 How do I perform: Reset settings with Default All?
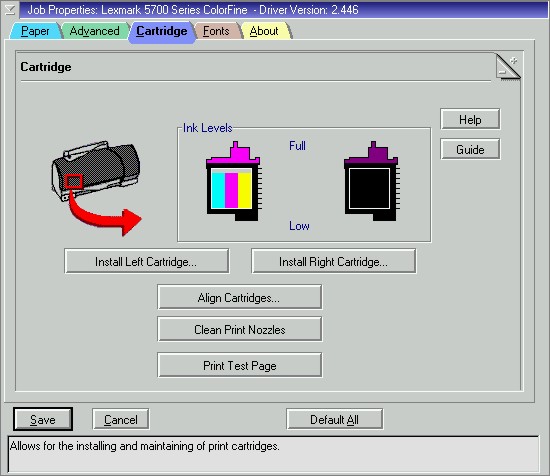pos(334,419)
